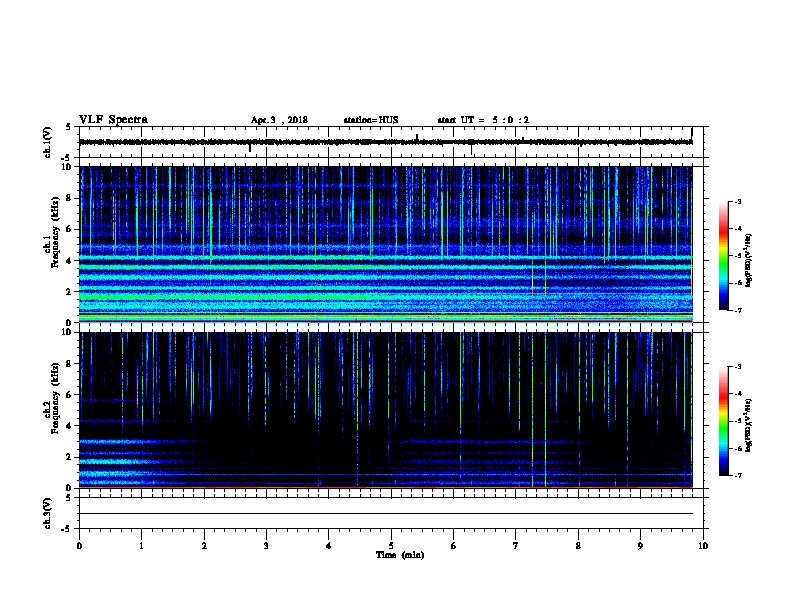Image resolution: width=792 pixels, height=612 pixels.
Task: Click time axis tick label "7"
Action: (515, 546)
